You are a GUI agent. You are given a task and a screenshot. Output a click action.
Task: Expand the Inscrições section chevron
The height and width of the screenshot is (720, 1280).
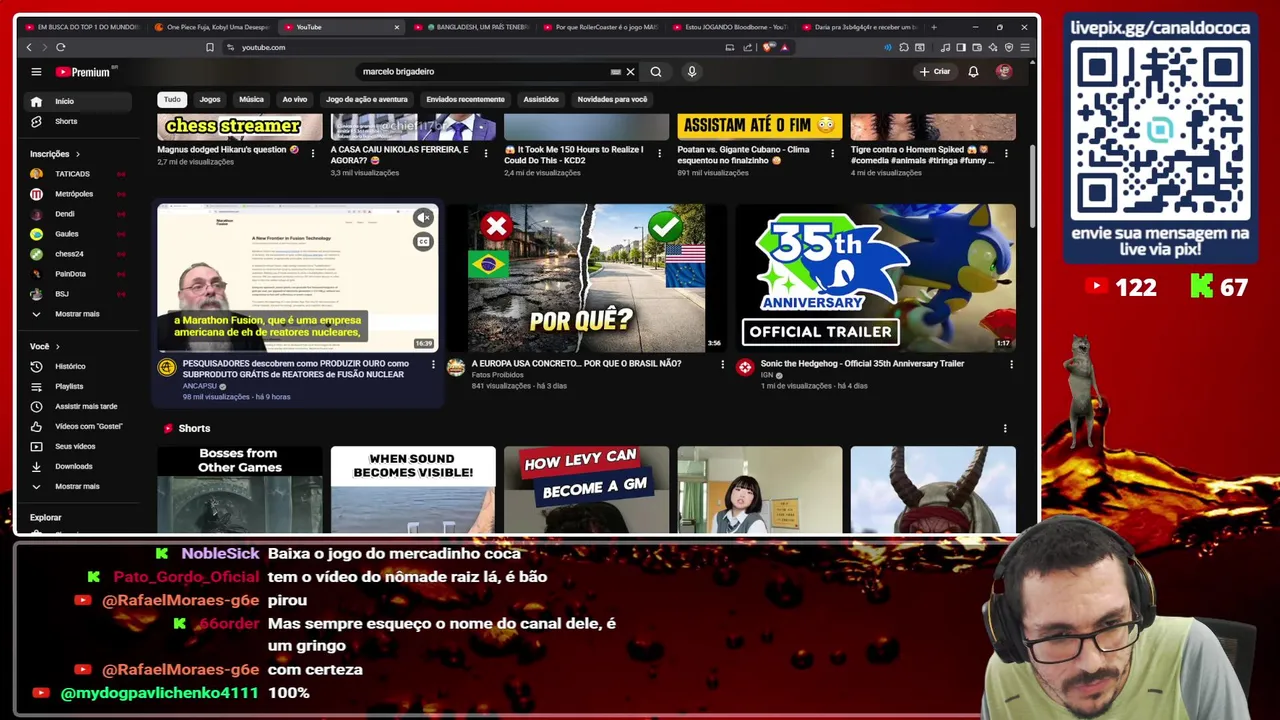tap(77, 154)
